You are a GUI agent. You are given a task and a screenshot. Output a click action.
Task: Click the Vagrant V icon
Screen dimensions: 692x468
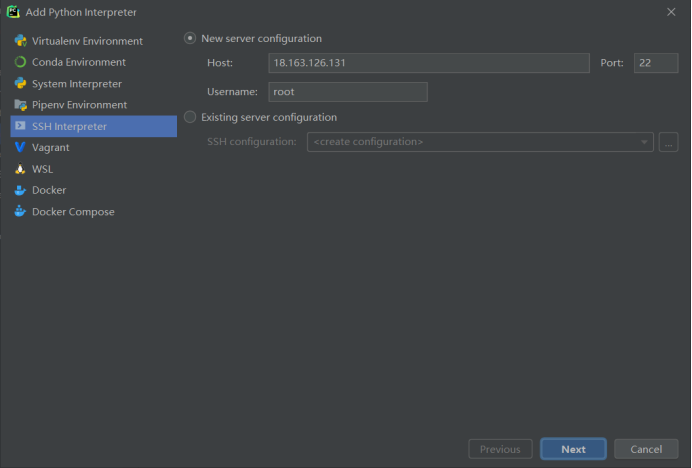pos(20,147)
